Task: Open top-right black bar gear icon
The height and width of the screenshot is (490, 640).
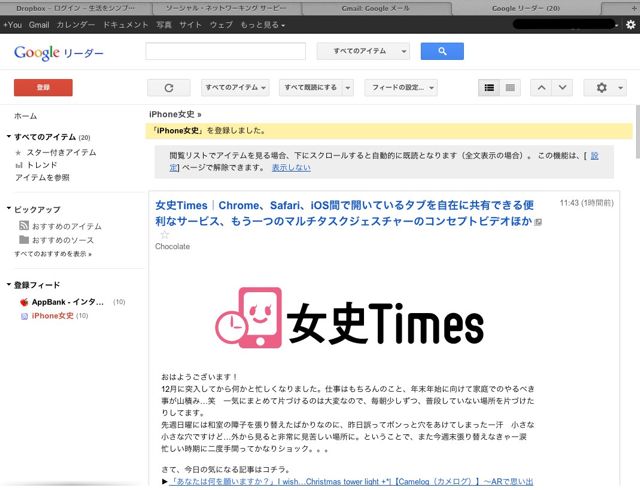Action: pyautogui.click(x=631, y=25)
